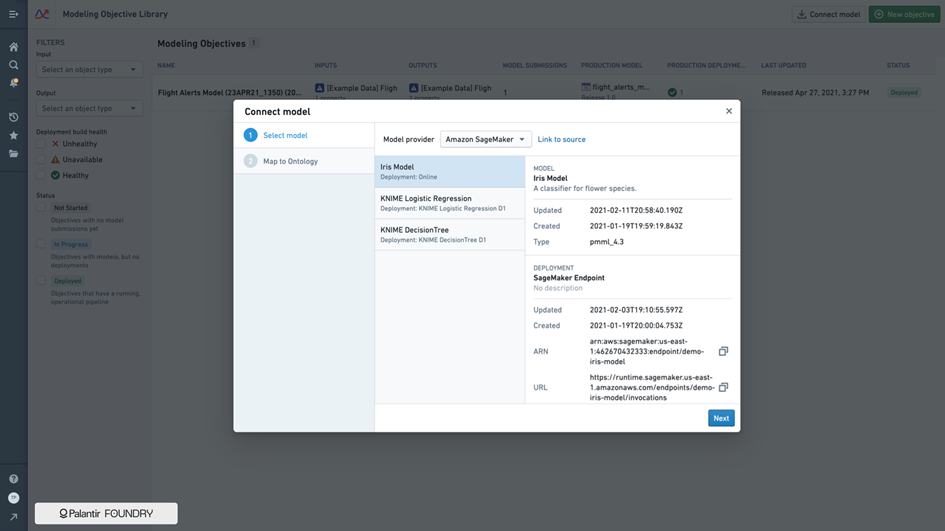945x531 pixels.
Task: Toggle the In Progress status checkbox
Action: point(41,245)
